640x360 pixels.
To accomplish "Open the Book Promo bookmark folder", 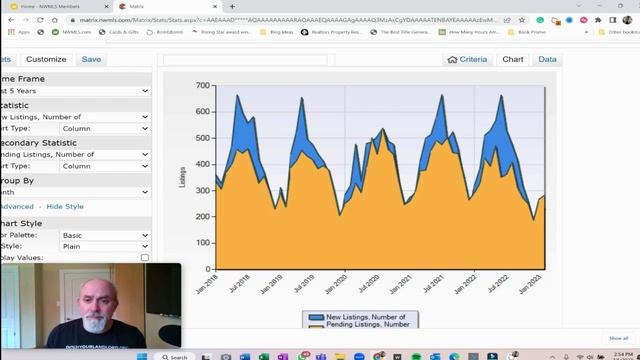I will point(527,32).
